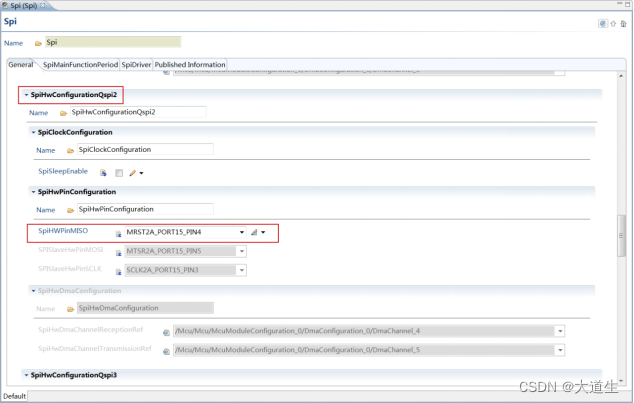Click the SPISlaveHwPinMOSI label
Viewport: 634px width, 403px height.
pos(70,250)
